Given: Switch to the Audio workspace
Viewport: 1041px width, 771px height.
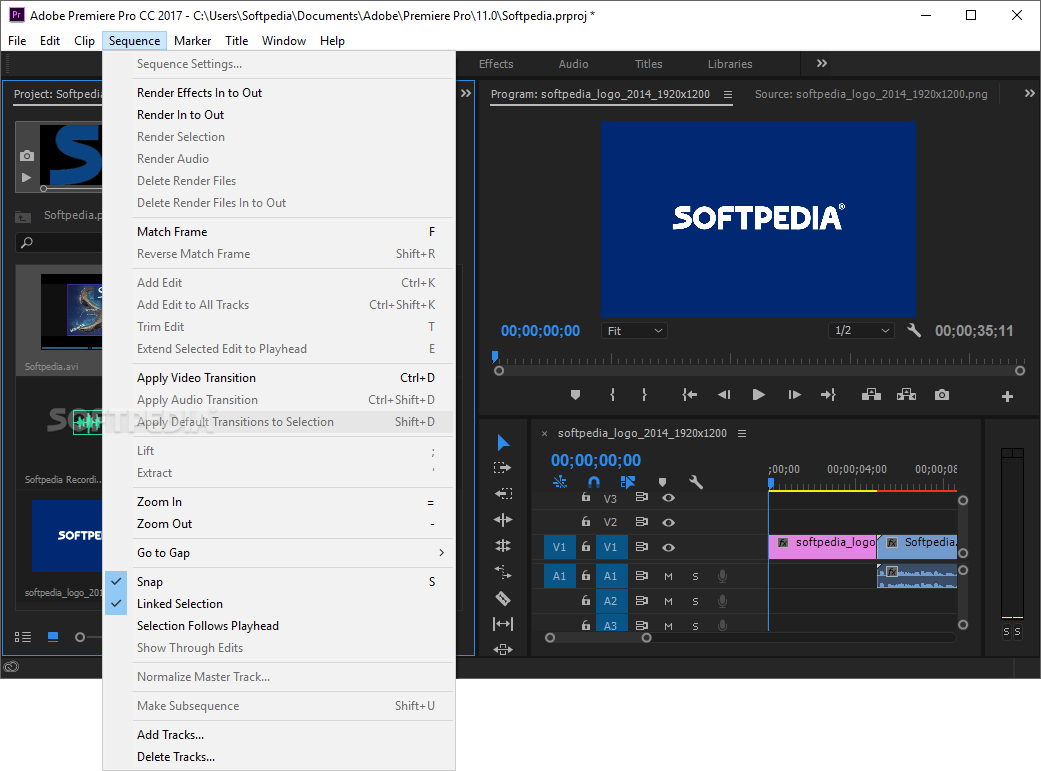Looking at the screenshot, I should click(x=573, y=64).
